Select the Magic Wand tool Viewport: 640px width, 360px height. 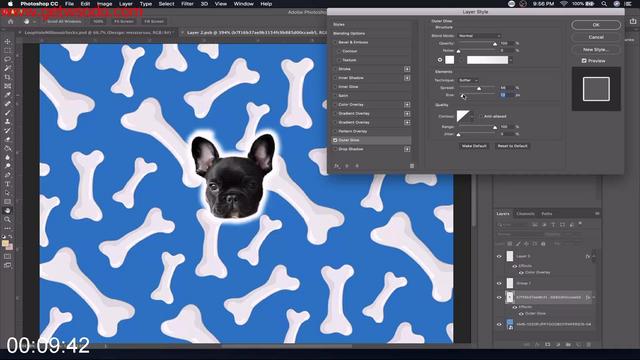pyautogui.click(x=7, y=68)
